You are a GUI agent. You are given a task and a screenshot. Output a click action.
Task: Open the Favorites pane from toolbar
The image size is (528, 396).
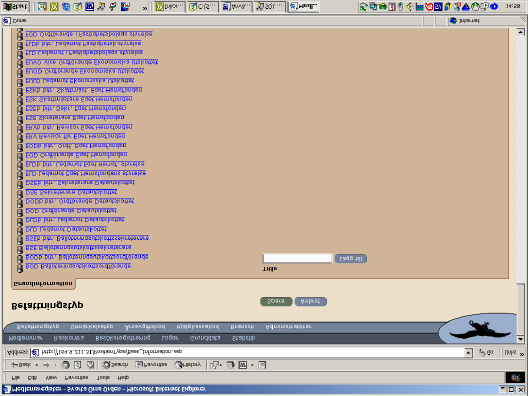click(151, 365)
